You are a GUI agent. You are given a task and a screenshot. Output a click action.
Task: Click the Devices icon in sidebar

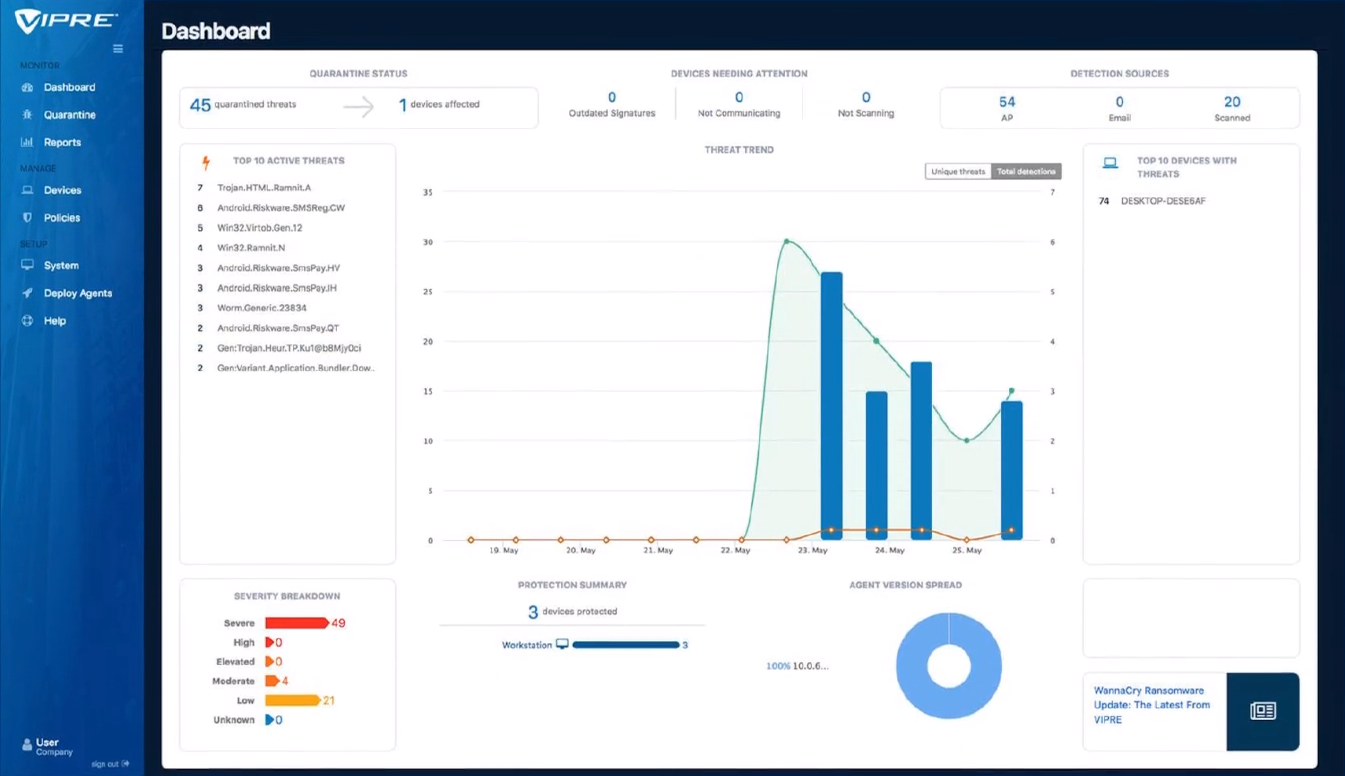coord(27,190)
